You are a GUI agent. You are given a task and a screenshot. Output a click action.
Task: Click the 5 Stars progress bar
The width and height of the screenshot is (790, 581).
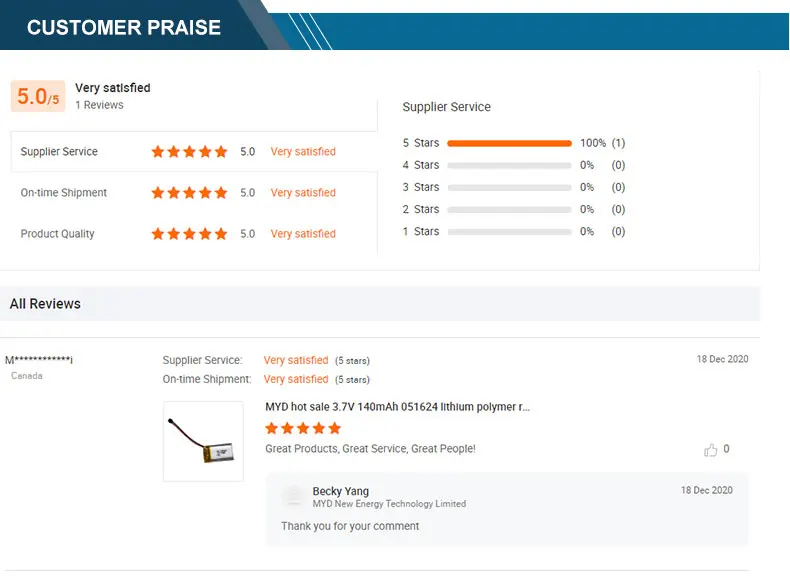tap(509, 143)
